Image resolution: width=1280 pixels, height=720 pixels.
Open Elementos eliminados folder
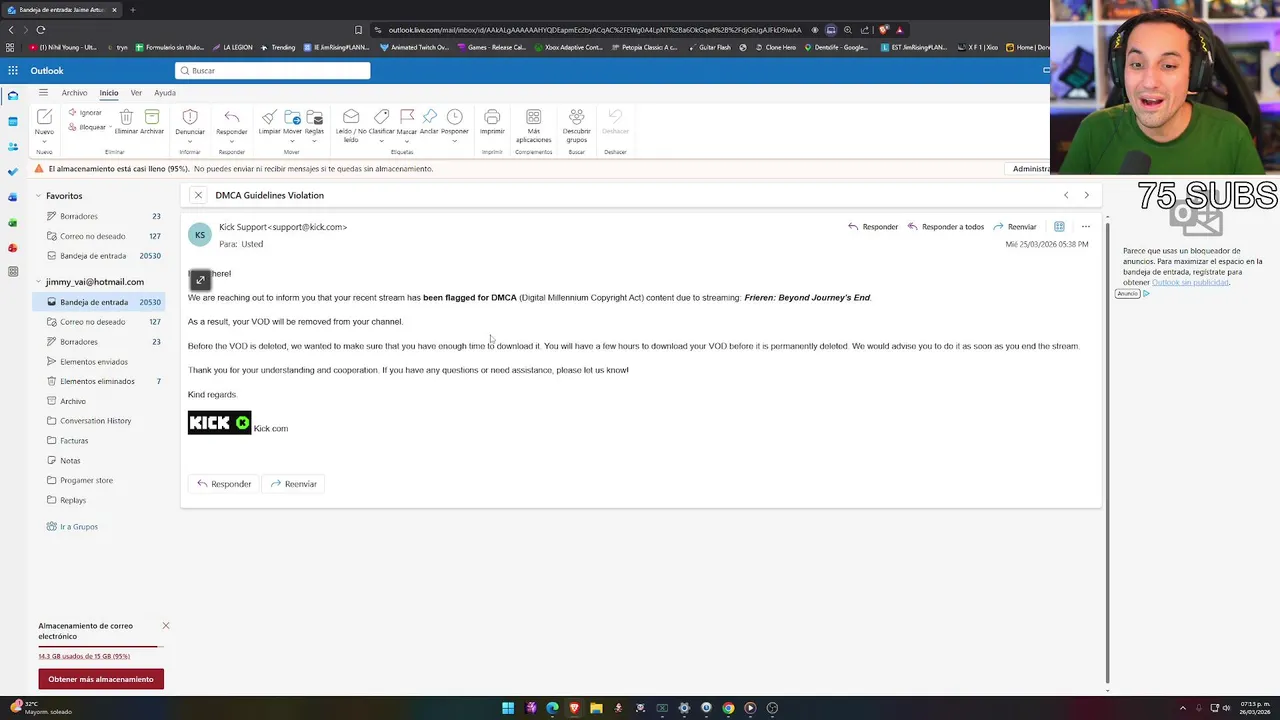click(x=97, y=381)
